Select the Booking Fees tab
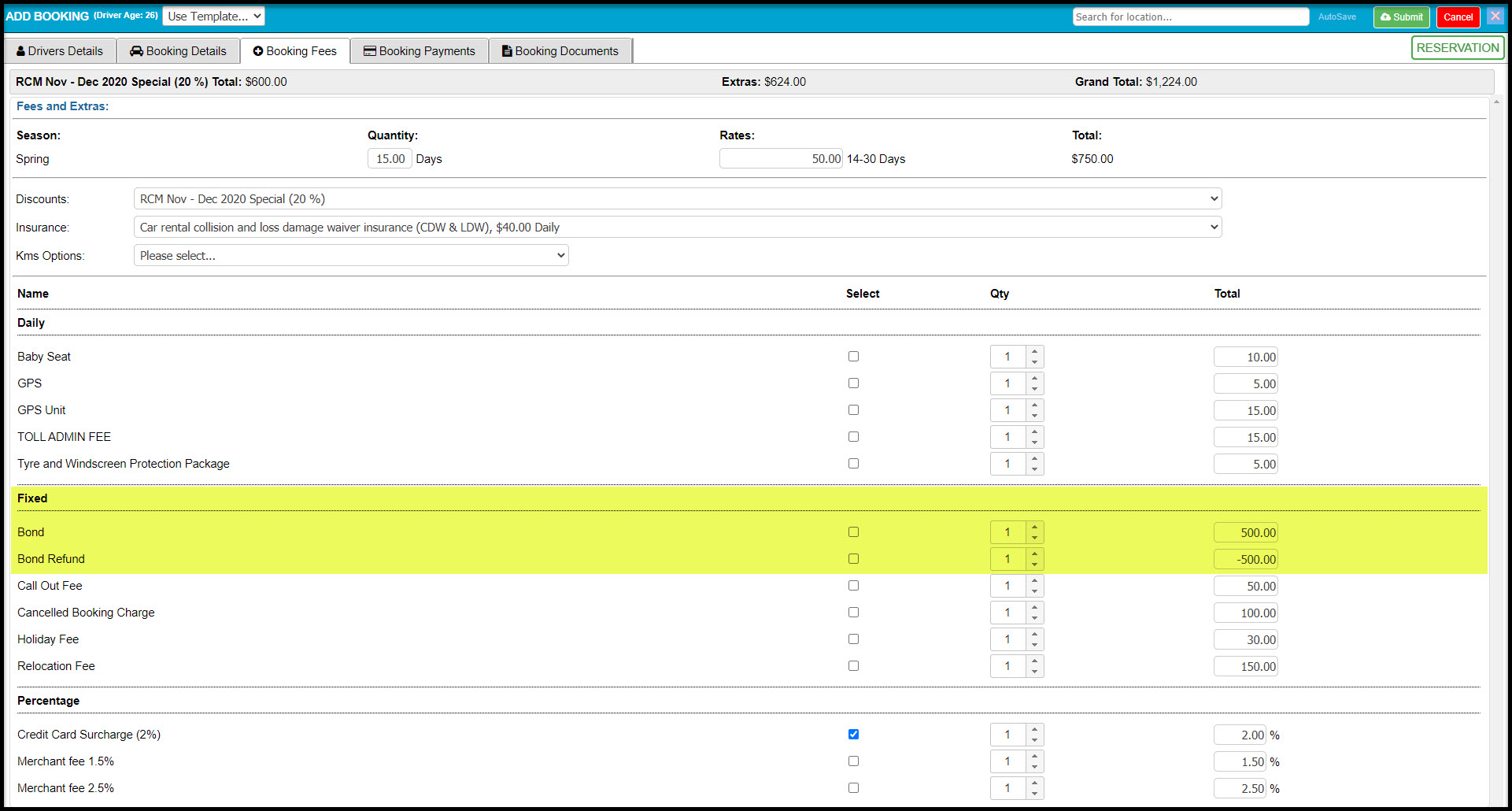 (x=295, y=51)
